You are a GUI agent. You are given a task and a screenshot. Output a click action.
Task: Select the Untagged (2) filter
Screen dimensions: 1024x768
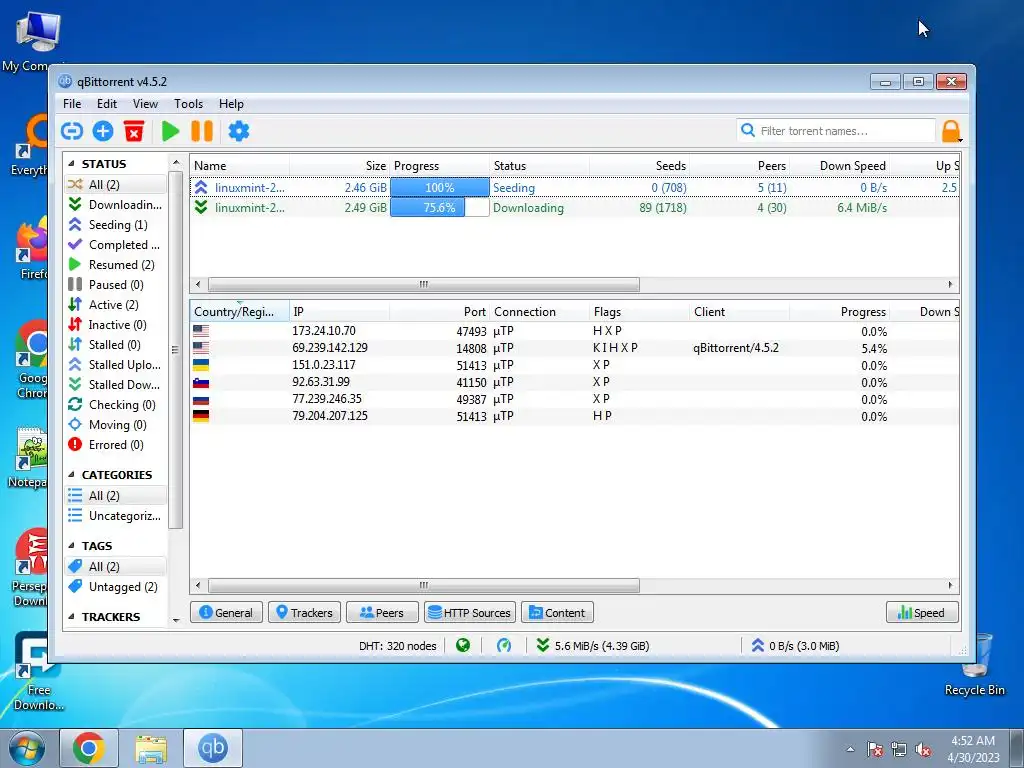point(115,586)
